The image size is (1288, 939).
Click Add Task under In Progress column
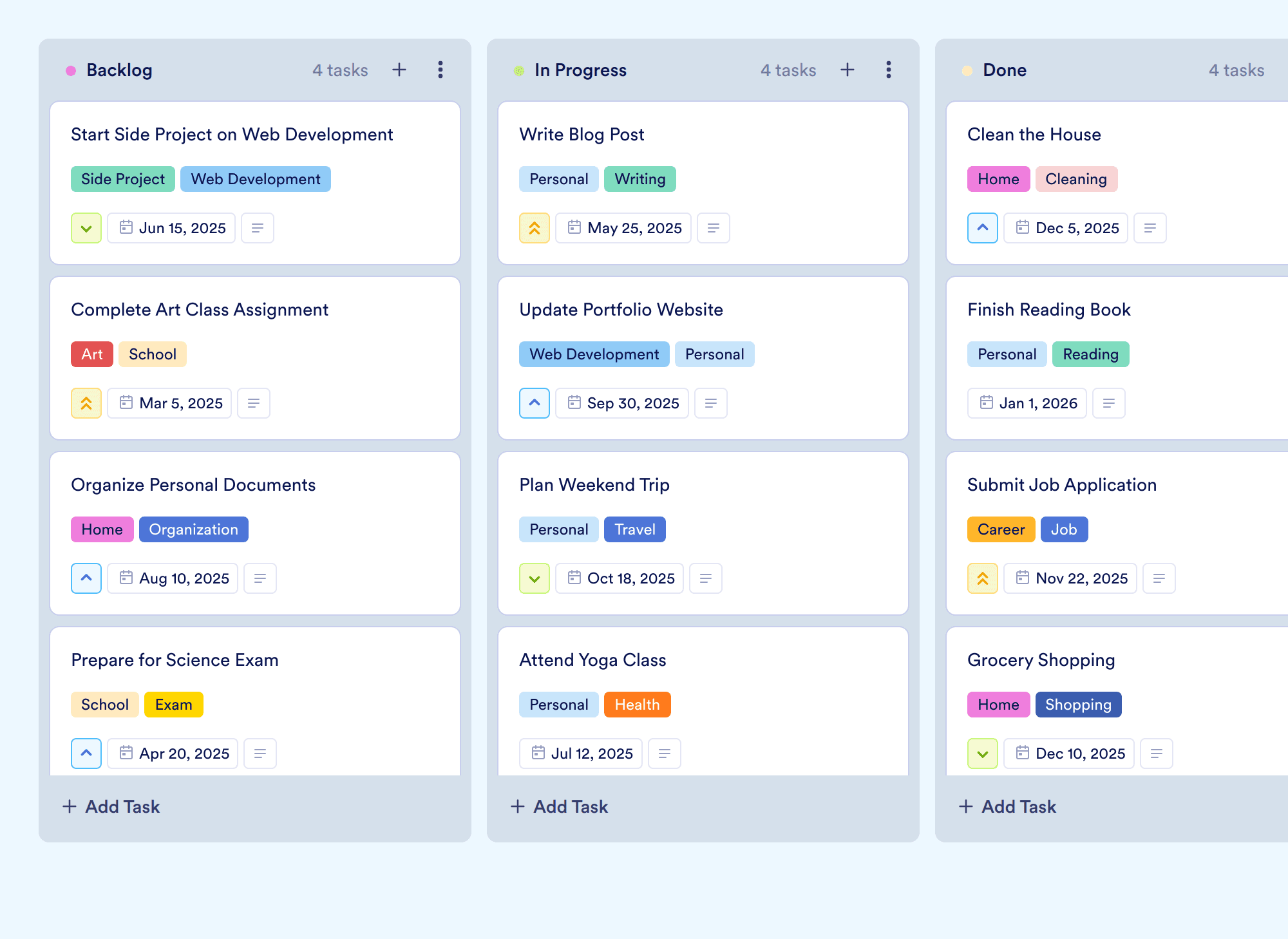point(559,806)
